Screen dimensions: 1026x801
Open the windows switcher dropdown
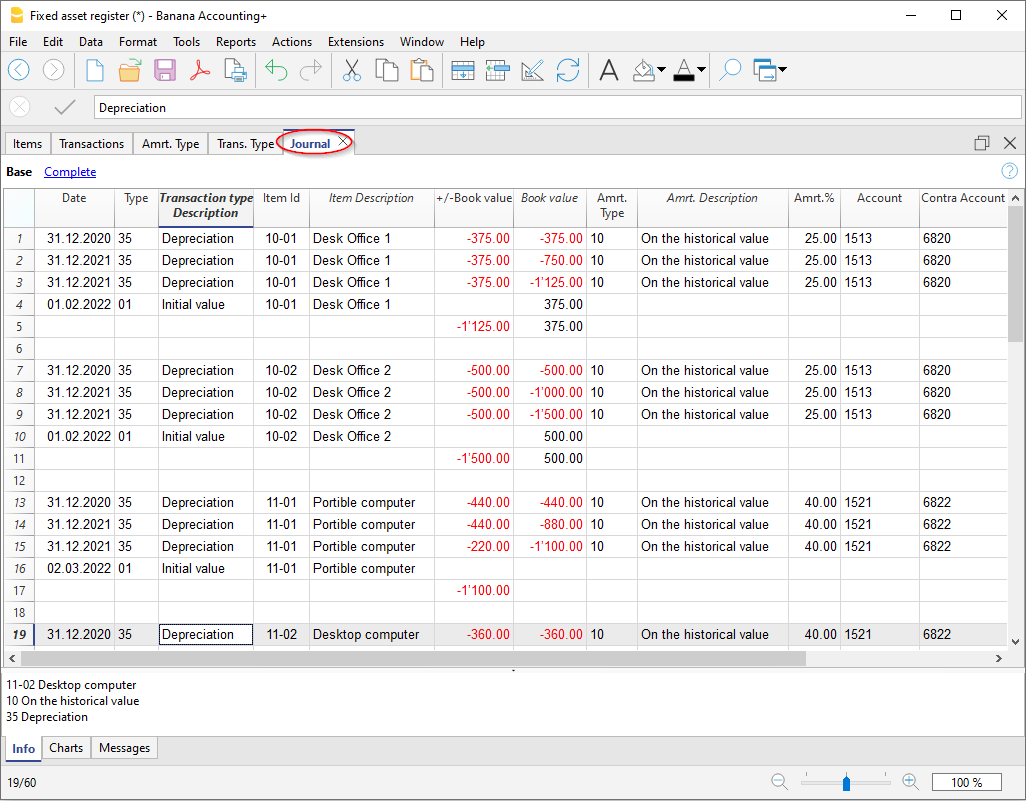(781, 70)
